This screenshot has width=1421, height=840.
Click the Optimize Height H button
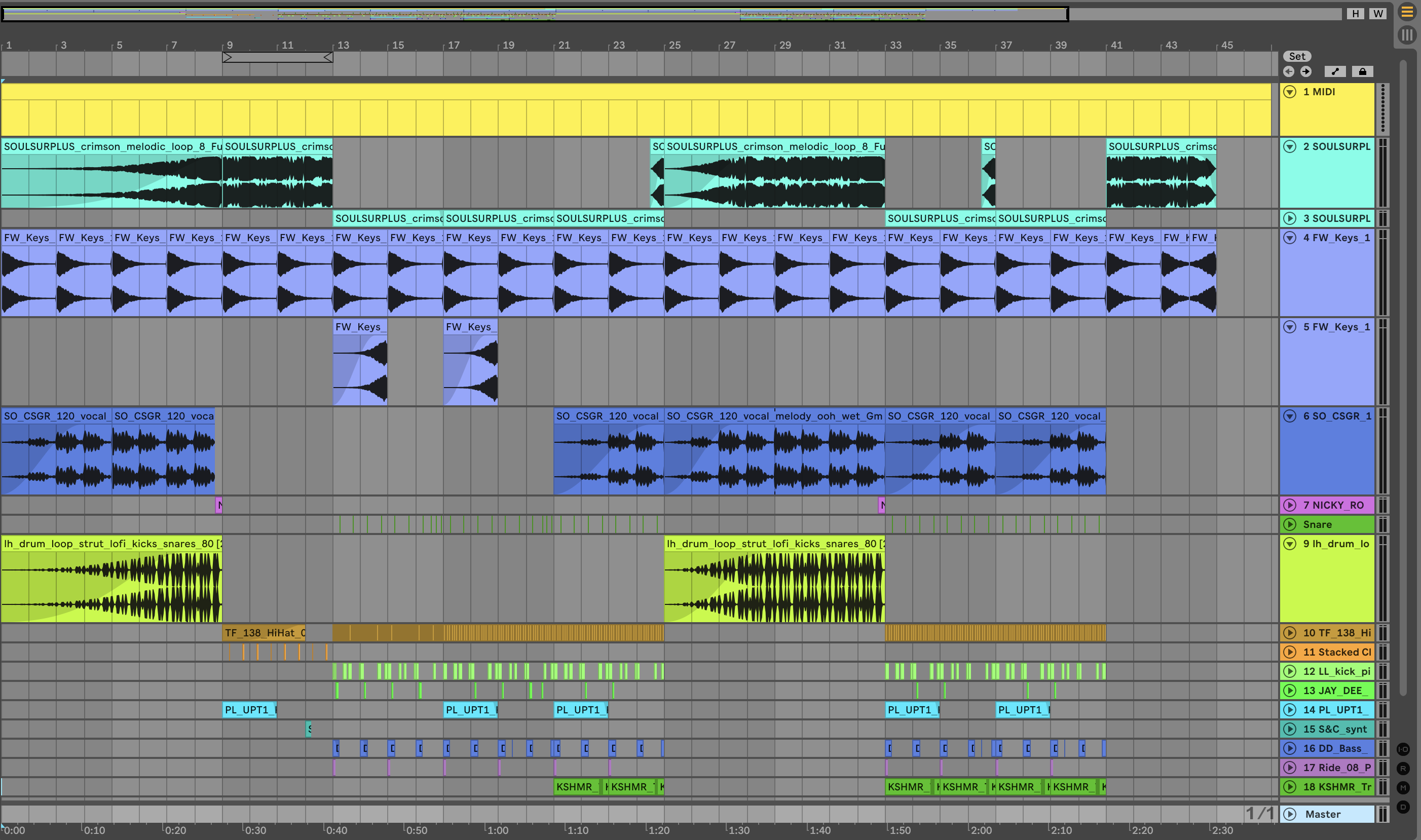pos(1355,14)
